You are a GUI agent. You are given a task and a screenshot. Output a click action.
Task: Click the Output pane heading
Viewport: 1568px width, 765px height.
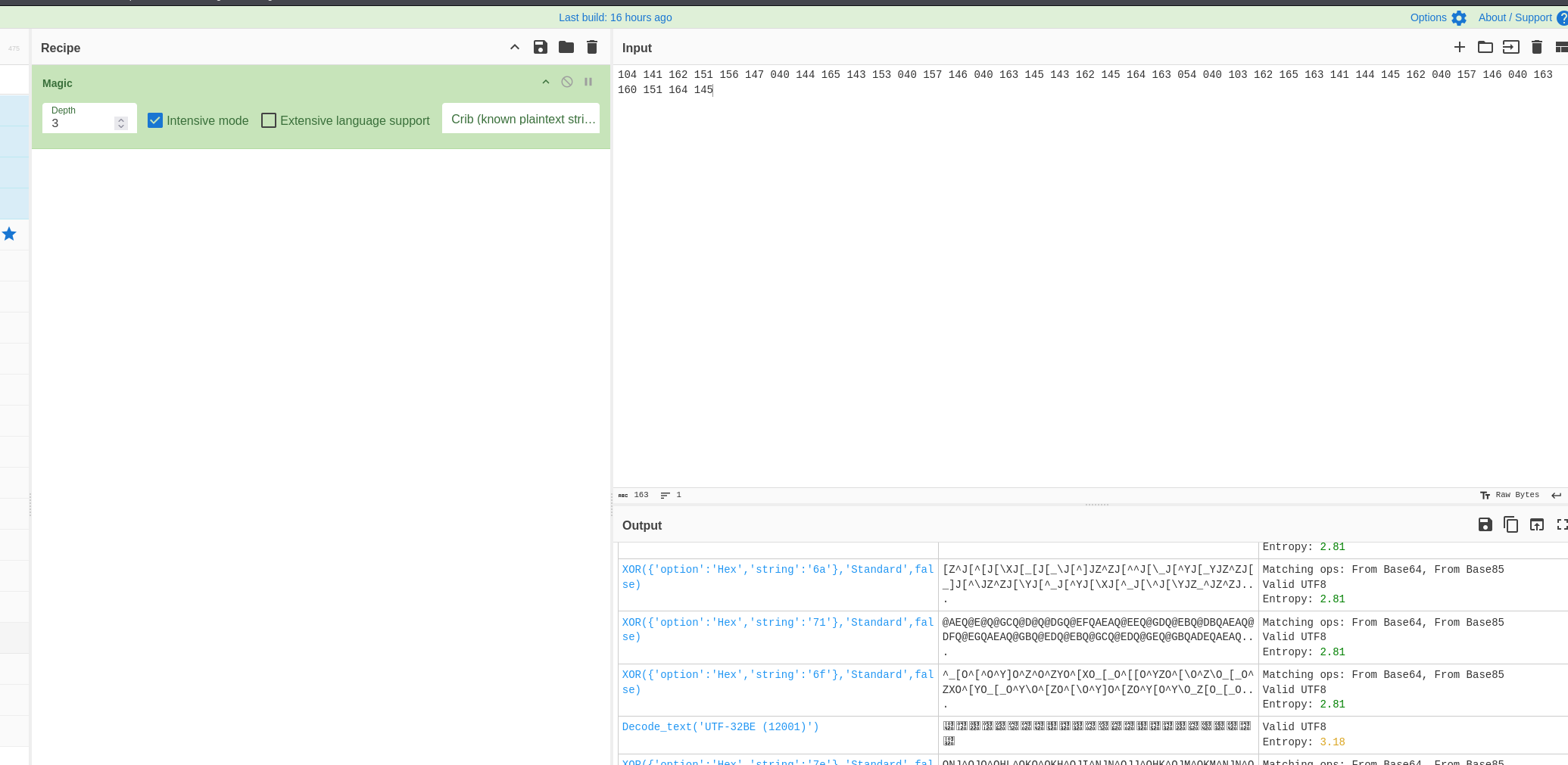[642, 525]
